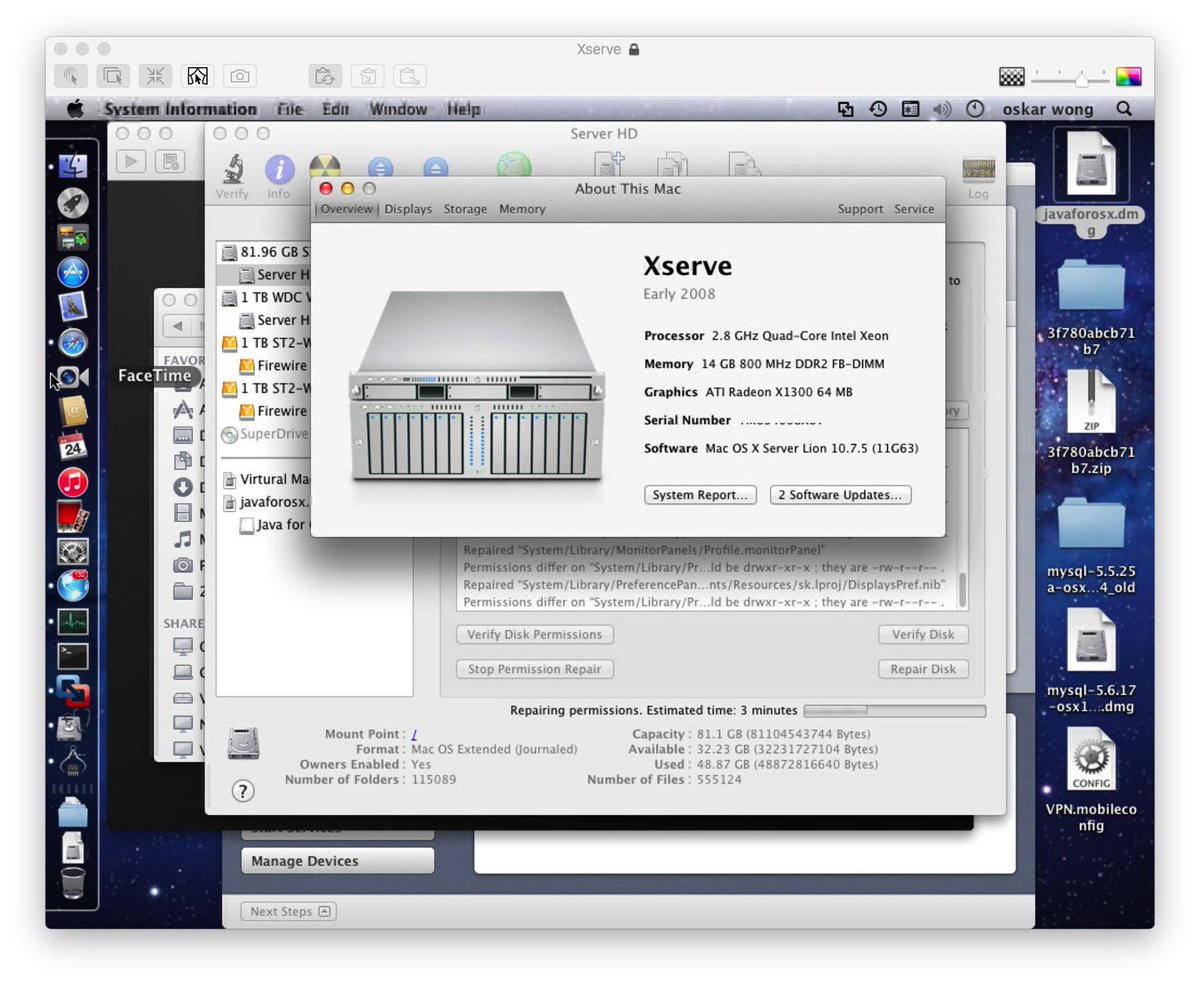
Task: Open the System Information menu
Action: [x=180, y=109]
